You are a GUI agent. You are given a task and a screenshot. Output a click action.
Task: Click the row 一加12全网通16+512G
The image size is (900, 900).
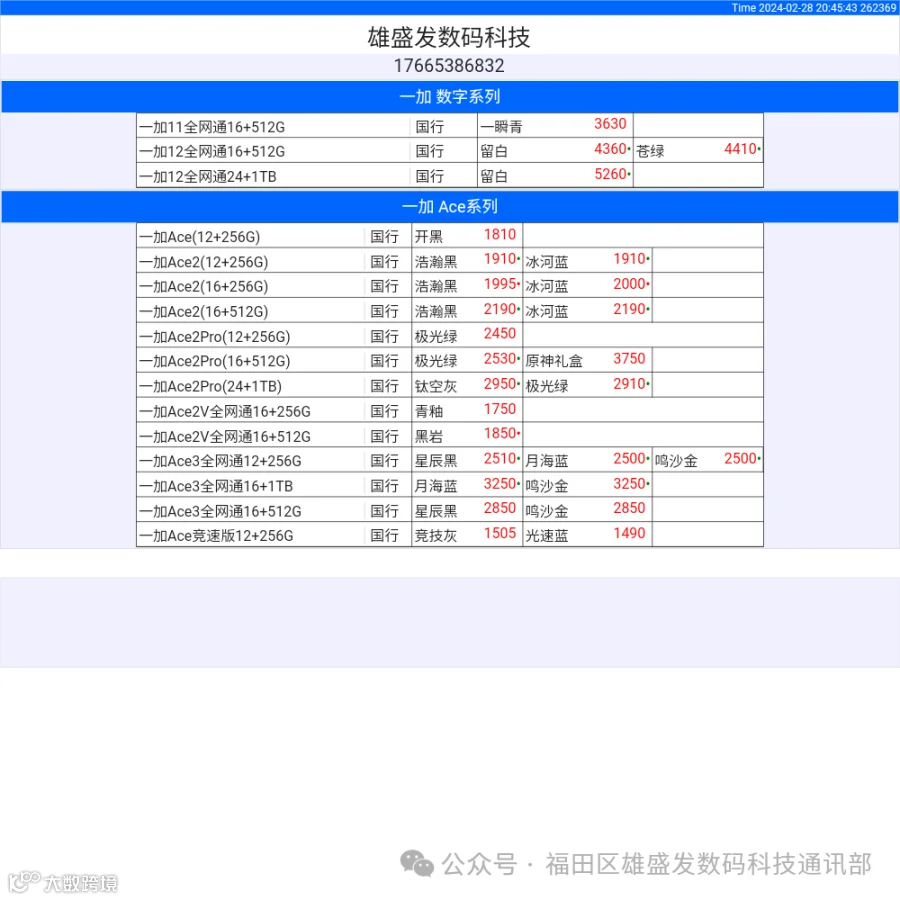(x=450, y=150)
